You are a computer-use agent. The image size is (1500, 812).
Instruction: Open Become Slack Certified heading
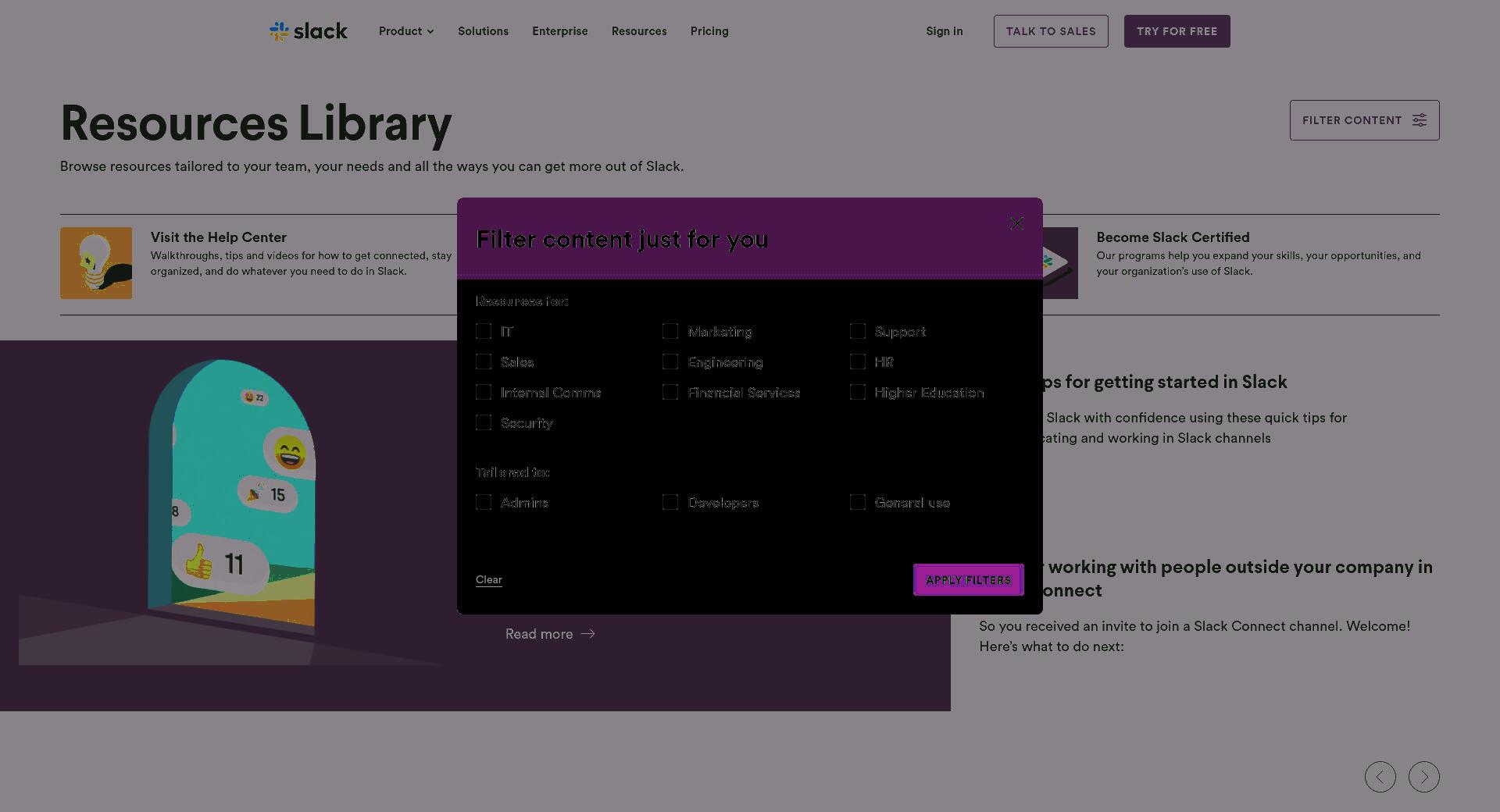1173,237
